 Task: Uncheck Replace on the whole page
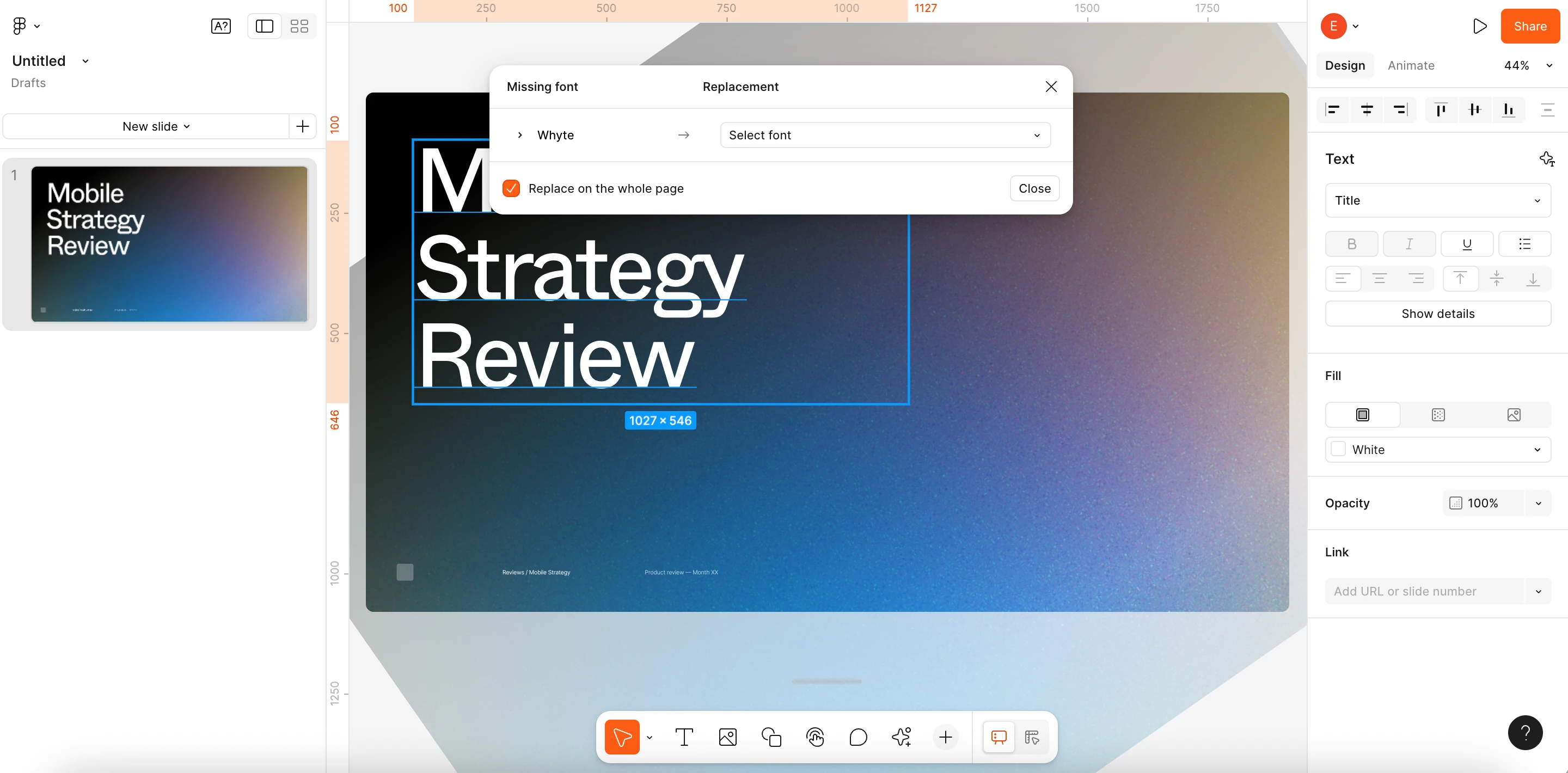(x=511, y=188)
